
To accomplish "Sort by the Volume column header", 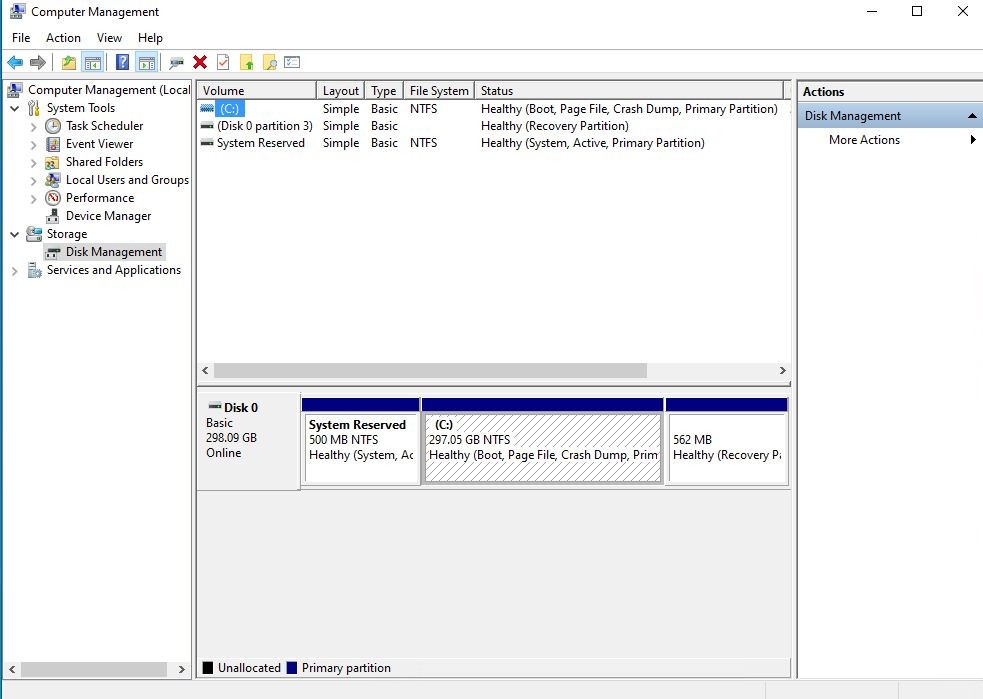I will [x=256, y=90].
